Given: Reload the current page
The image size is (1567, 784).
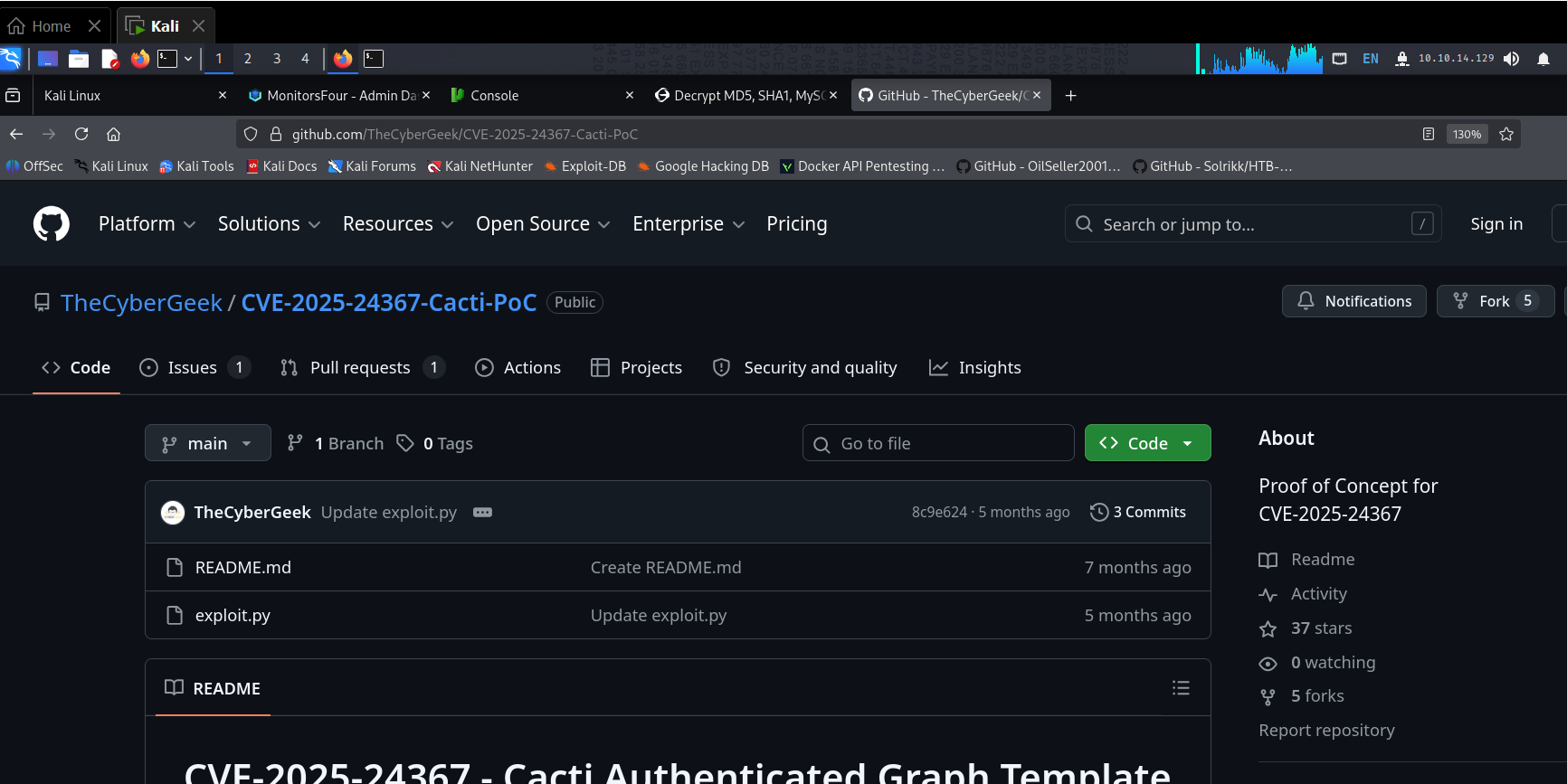Looking at the screenshot, I should (x=81, y=134).
